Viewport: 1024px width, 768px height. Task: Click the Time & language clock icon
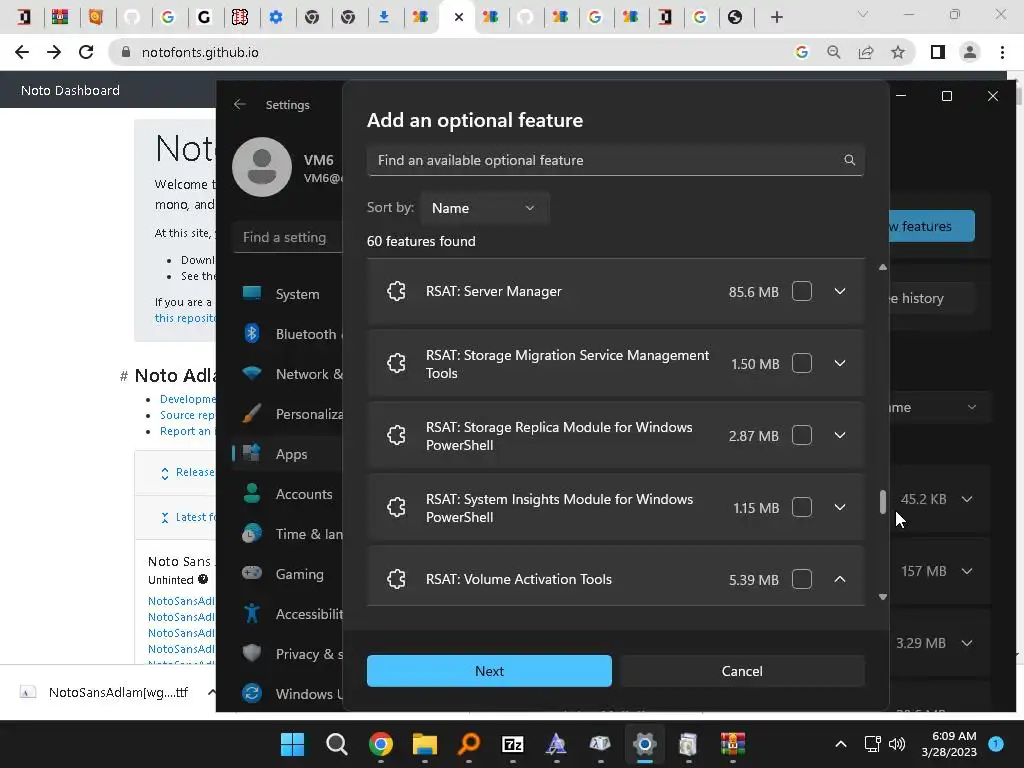pos(251,534)
